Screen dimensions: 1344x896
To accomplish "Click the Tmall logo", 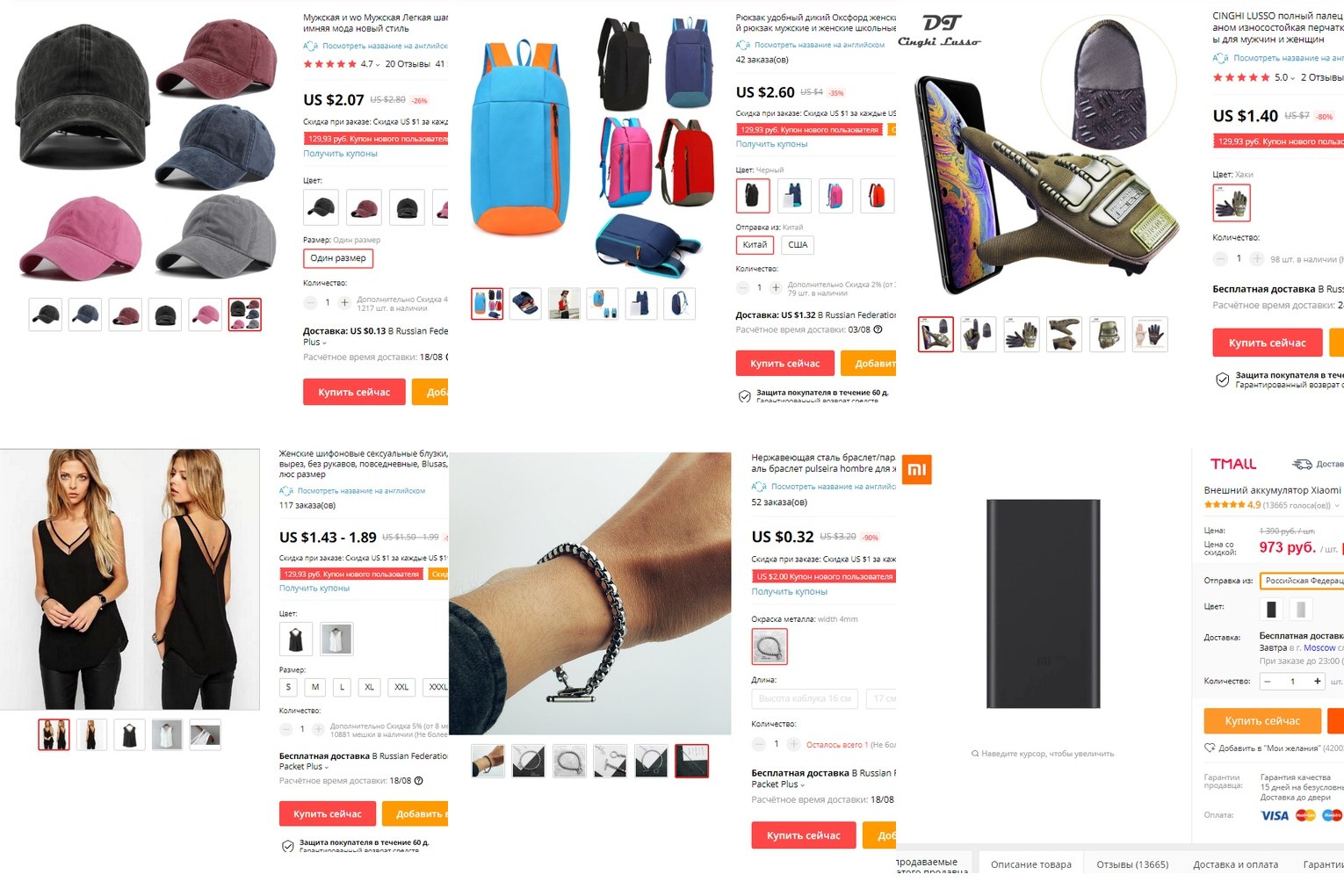I will click(1233, 464).
